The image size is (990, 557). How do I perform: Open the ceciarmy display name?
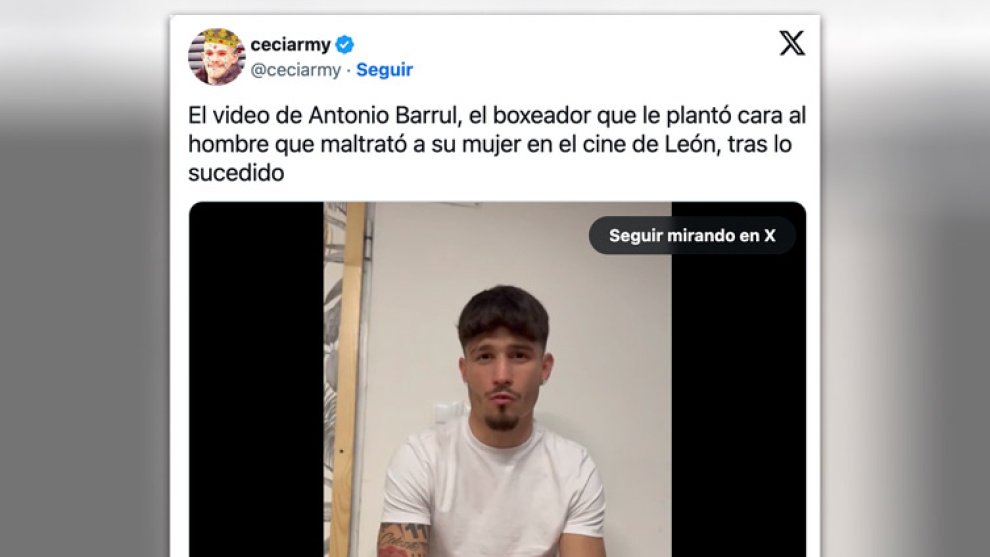coord(290,45)
